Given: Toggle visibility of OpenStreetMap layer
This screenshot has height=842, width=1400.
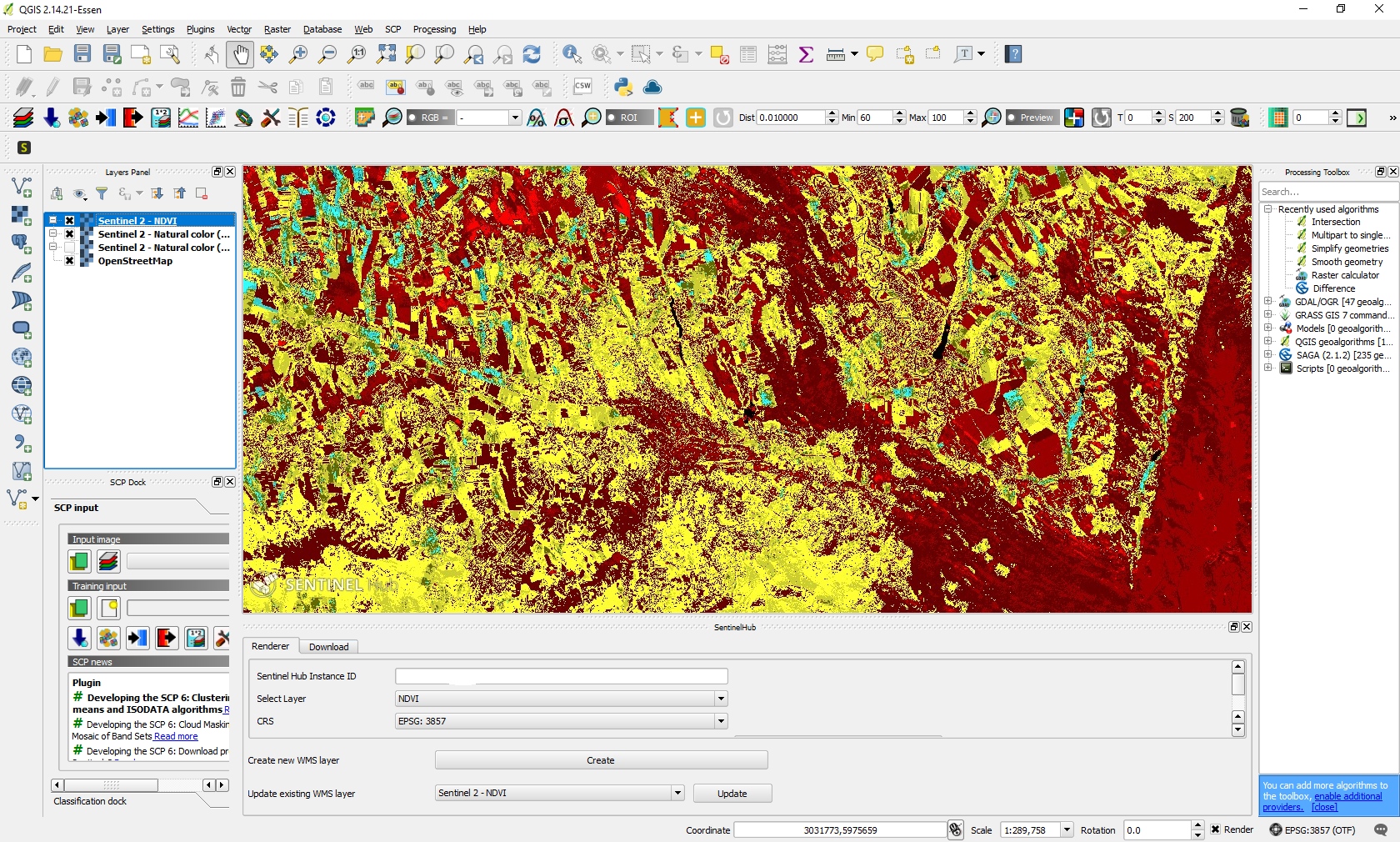Looking at the screenshot, I should [x=70, y=261].
